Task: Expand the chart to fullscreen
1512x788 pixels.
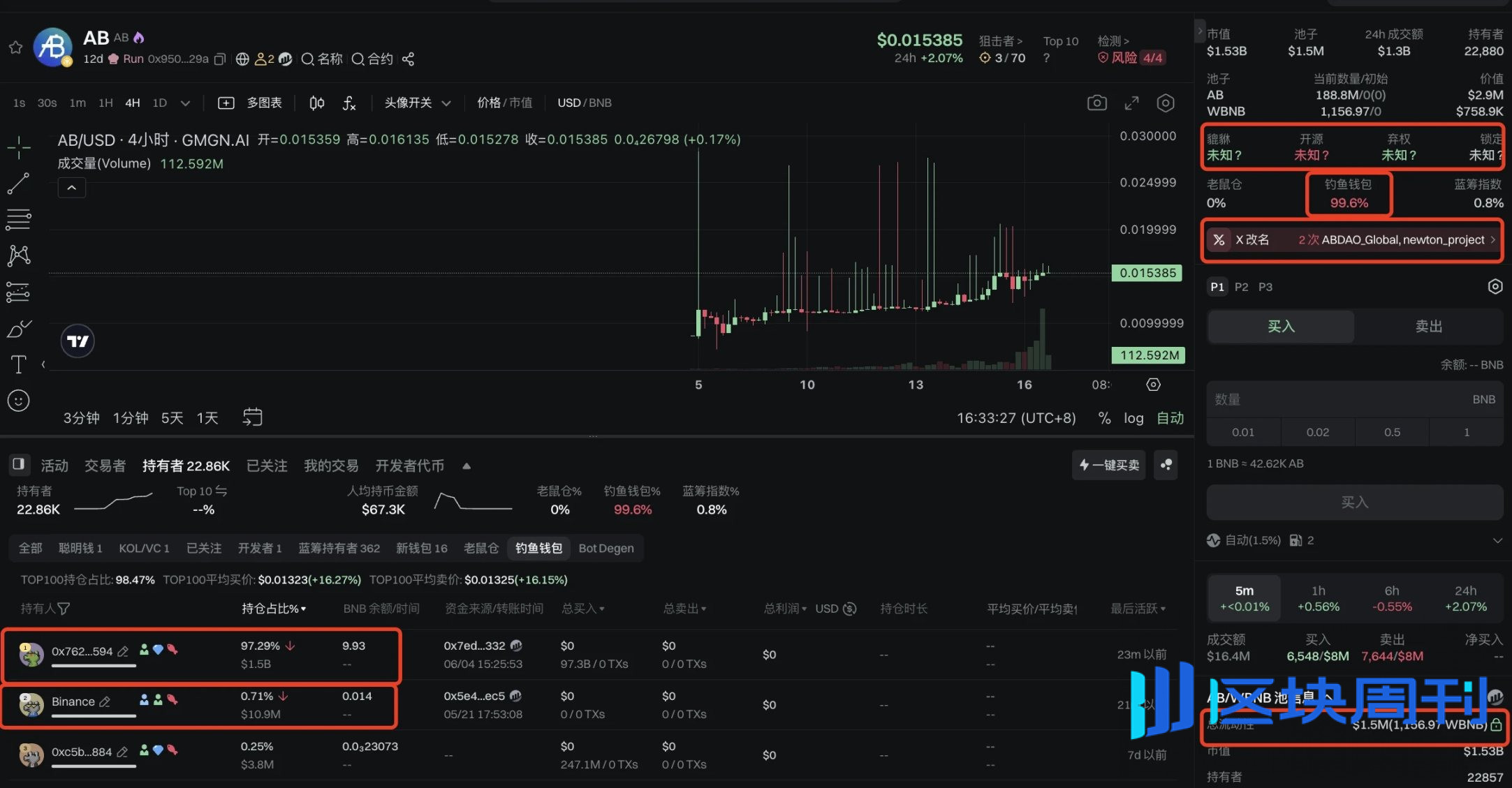Action: coord(1132,103)
